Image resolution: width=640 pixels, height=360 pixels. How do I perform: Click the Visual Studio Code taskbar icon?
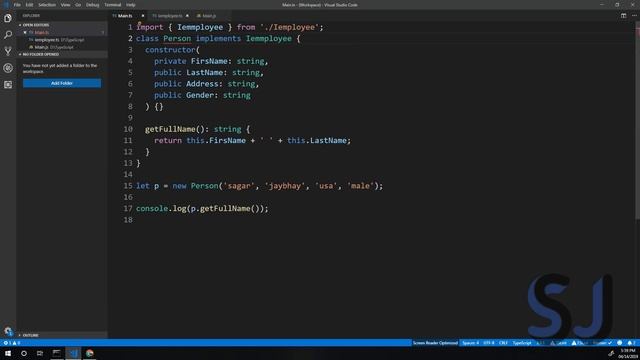(x=73, y=353)
